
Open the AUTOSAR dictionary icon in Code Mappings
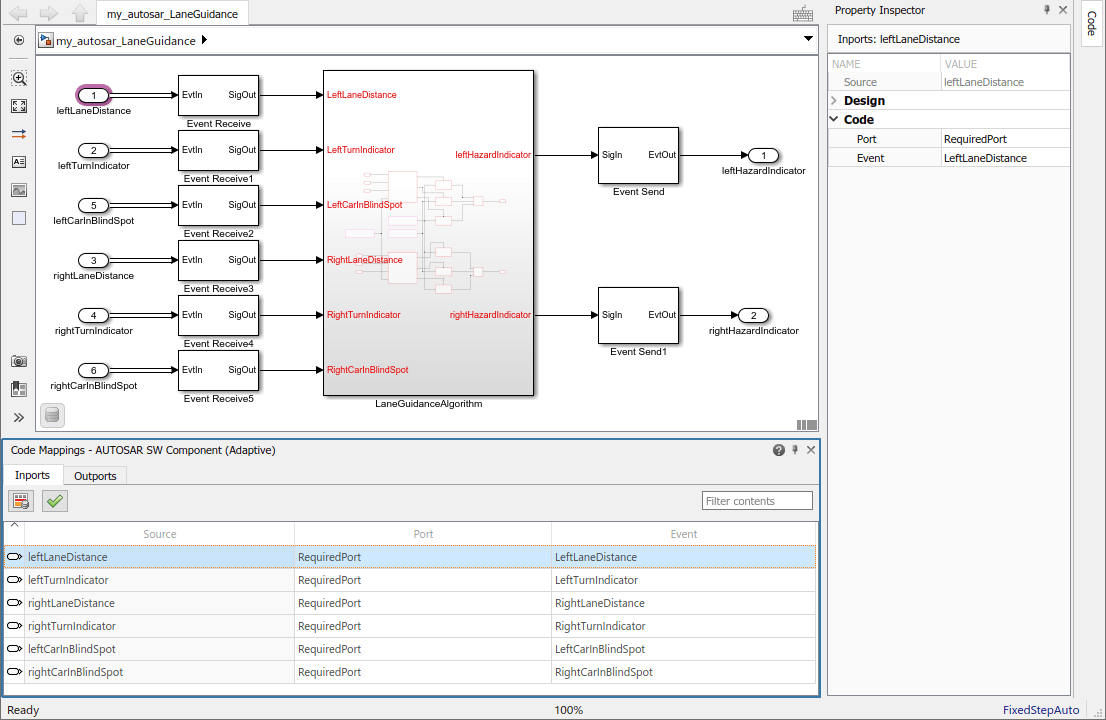coord(21,501)
